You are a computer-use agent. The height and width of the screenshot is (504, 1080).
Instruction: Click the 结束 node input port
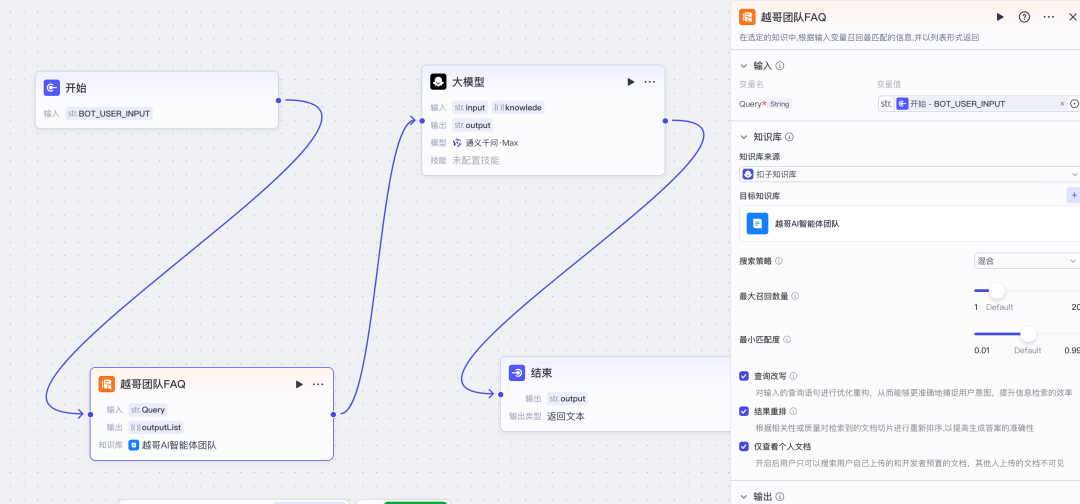point(500,394)
